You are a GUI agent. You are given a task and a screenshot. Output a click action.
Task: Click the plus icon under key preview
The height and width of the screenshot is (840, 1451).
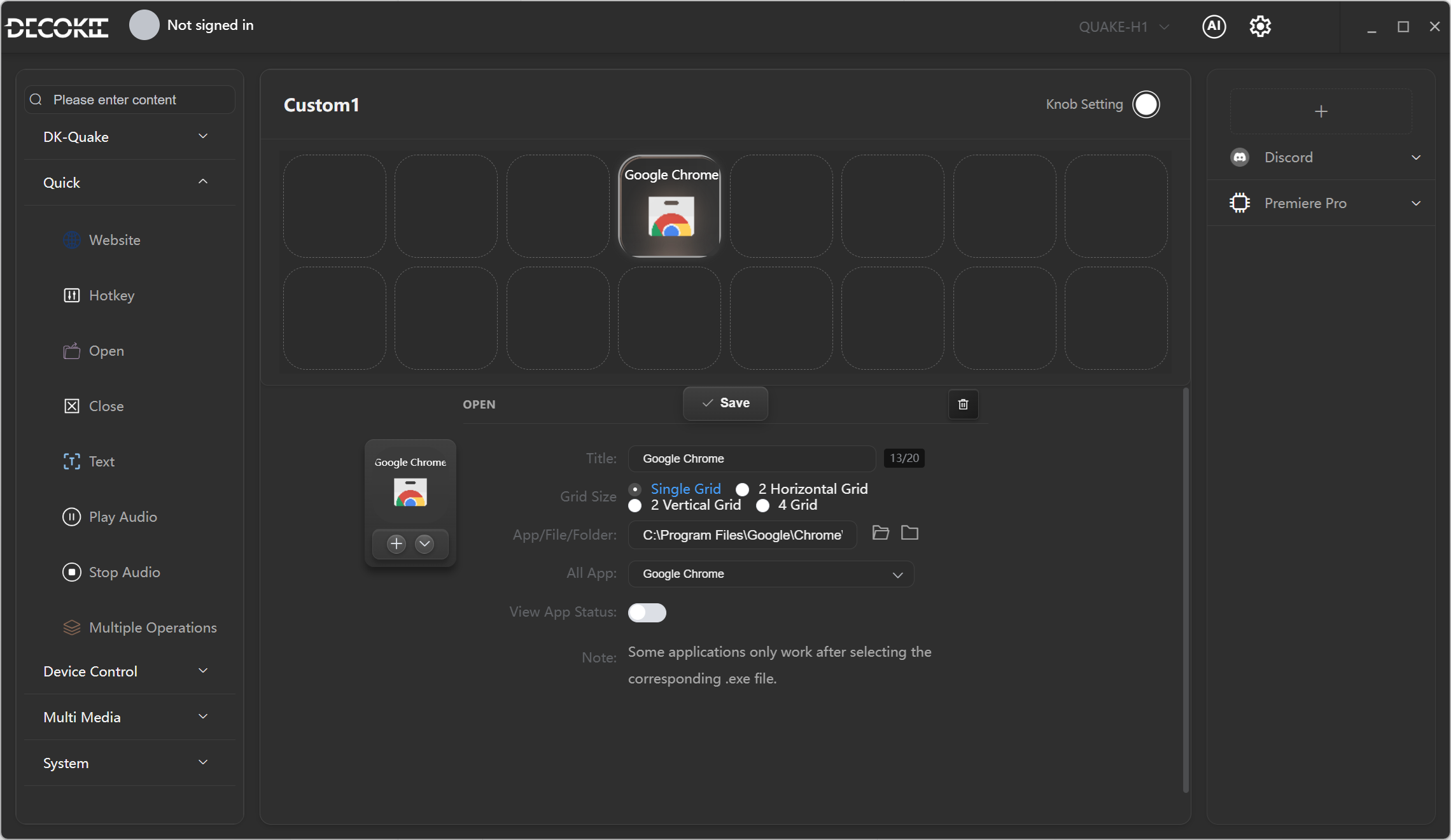[396, 543]
